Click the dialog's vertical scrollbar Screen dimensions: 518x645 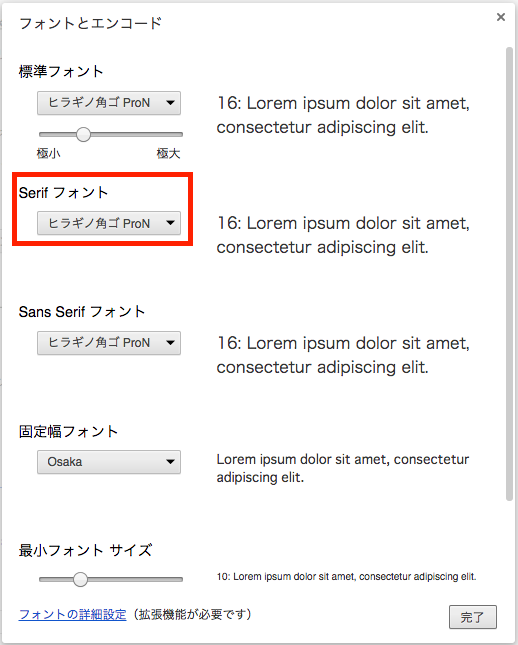tap(509, 274)
